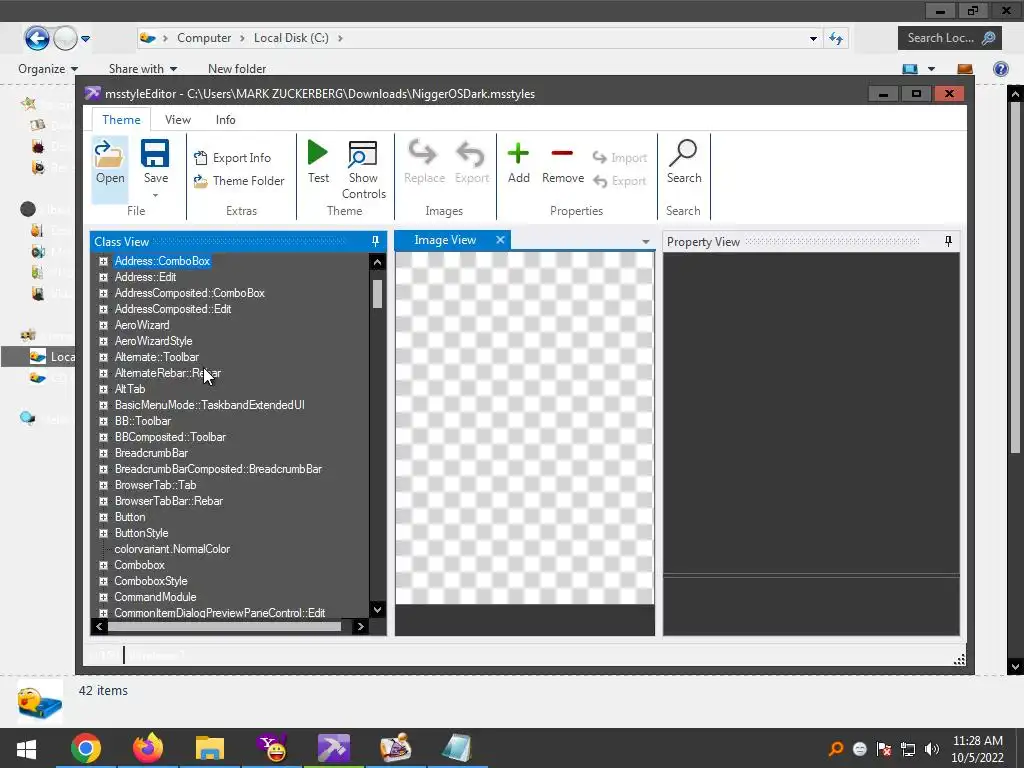
Task: Go back in the Explorer window
Action: (x=37, y=38)
